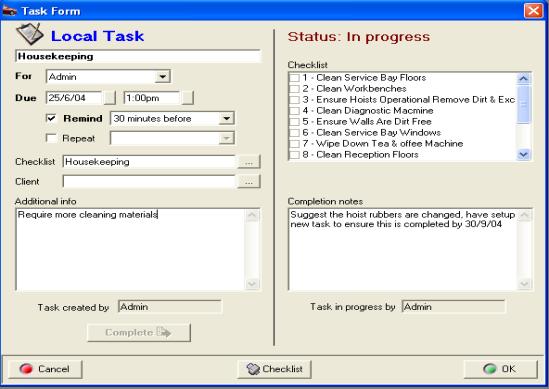
Task: Enable the Repeat checkbox
Action: 51,138
